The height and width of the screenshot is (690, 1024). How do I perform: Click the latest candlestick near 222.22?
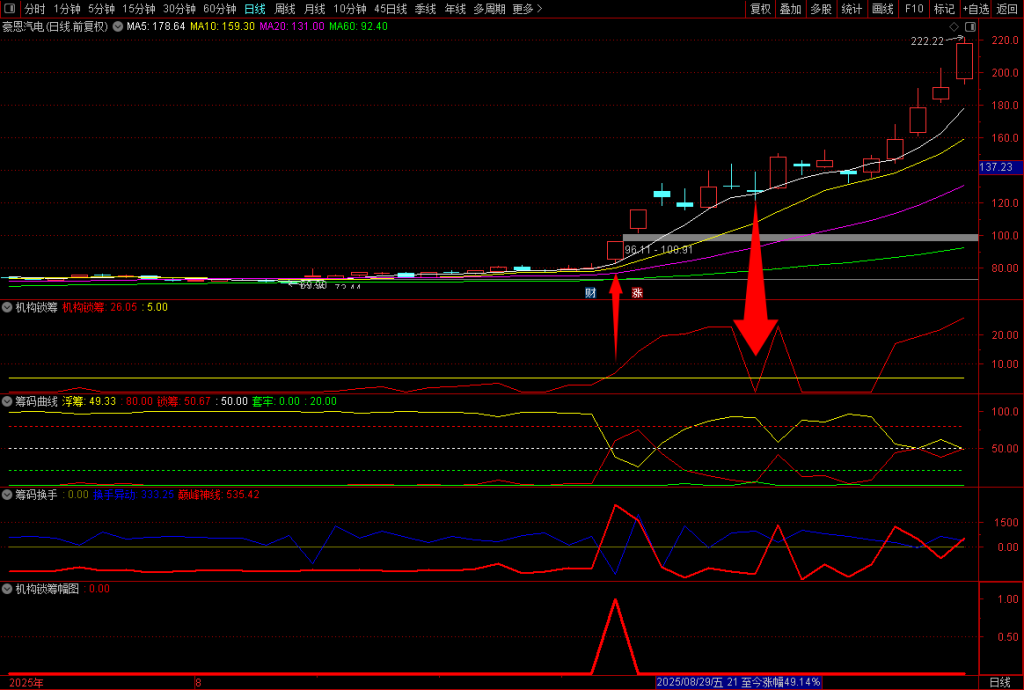click(x=964, y=60)
